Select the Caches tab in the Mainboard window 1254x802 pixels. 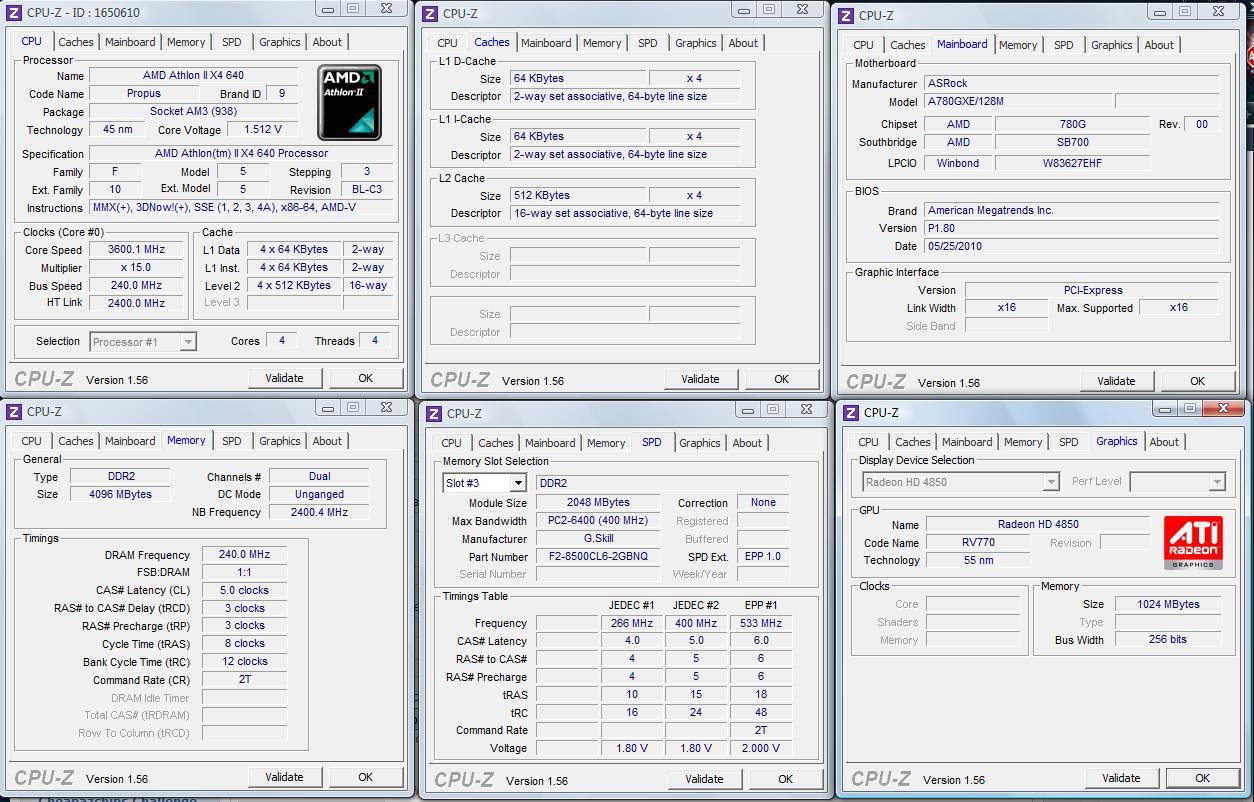pos(907,45)
